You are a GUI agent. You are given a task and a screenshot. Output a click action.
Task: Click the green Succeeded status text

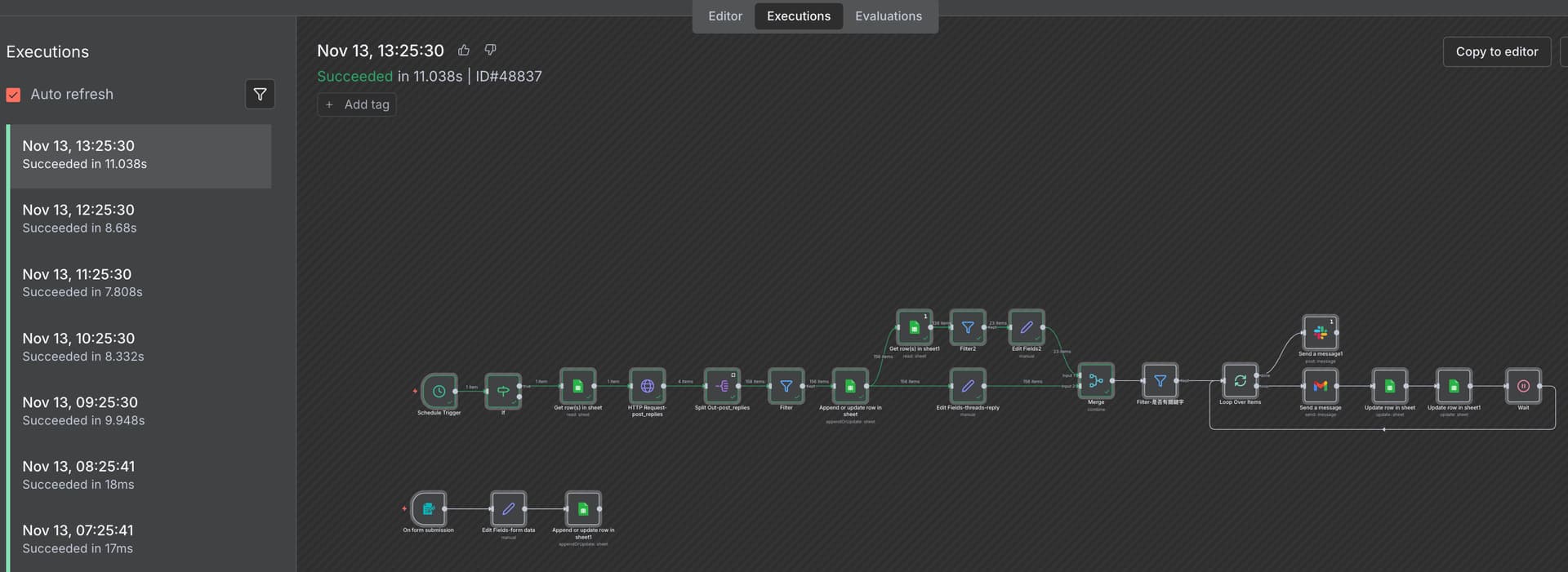pyautogui.click(x=354, y=76)
